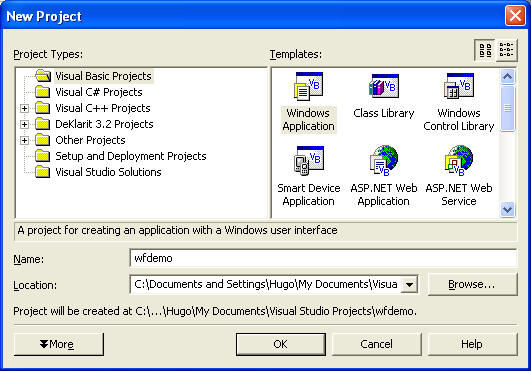Click the 'Project Types:' label
Screen dimensions: 531x371
click(48, 54)
